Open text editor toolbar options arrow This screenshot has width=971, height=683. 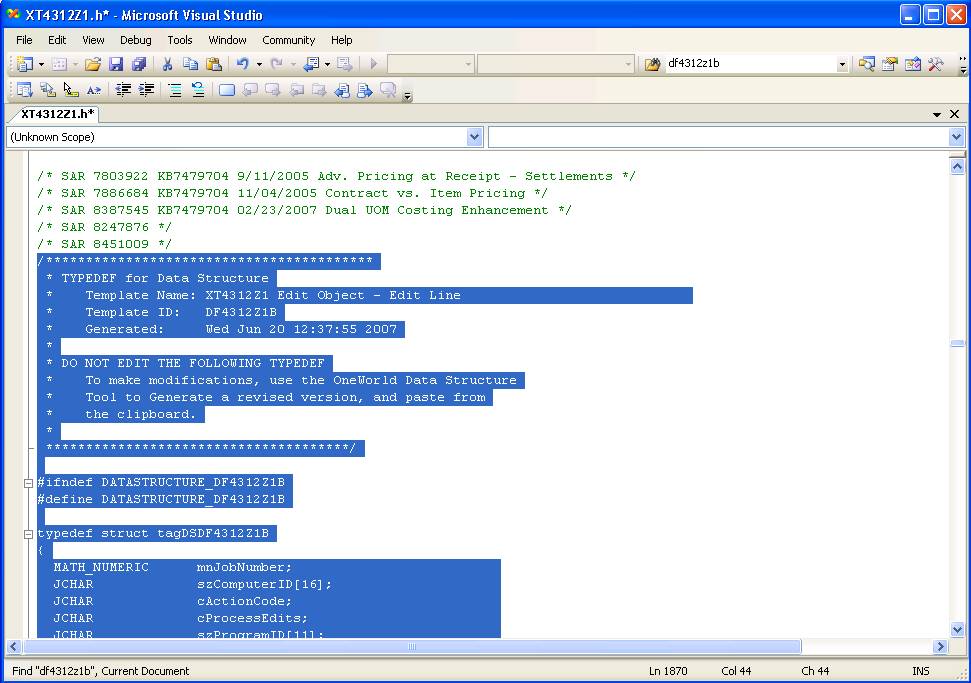point(407,95)
